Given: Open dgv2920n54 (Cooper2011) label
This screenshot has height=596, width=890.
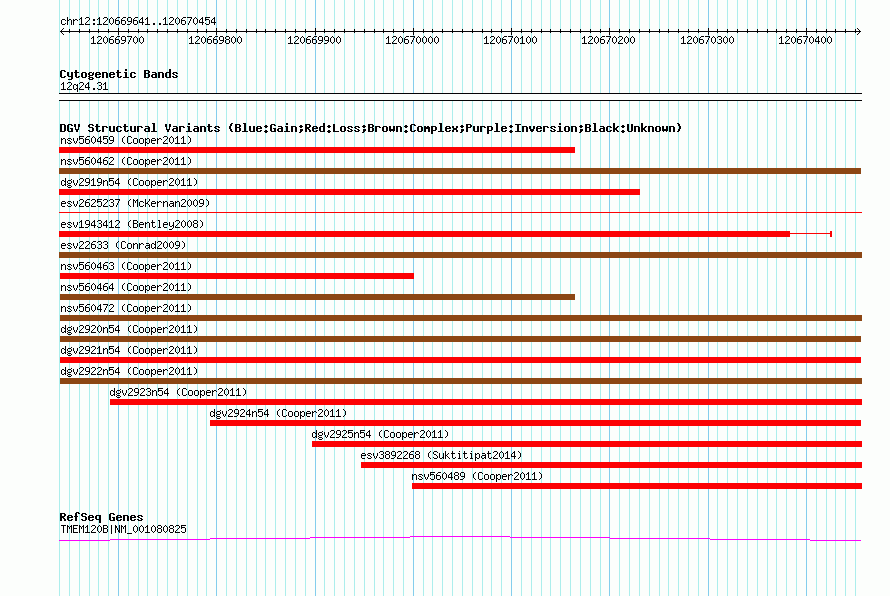Looking at the screenshot, I should coord(129,329).
